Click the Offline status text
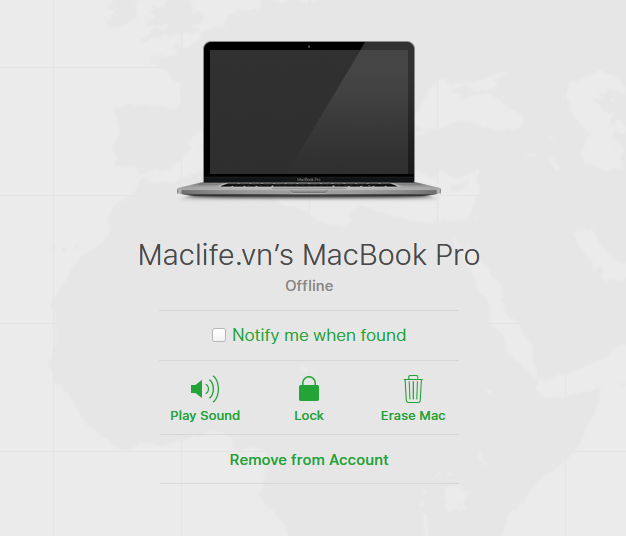 309,286
